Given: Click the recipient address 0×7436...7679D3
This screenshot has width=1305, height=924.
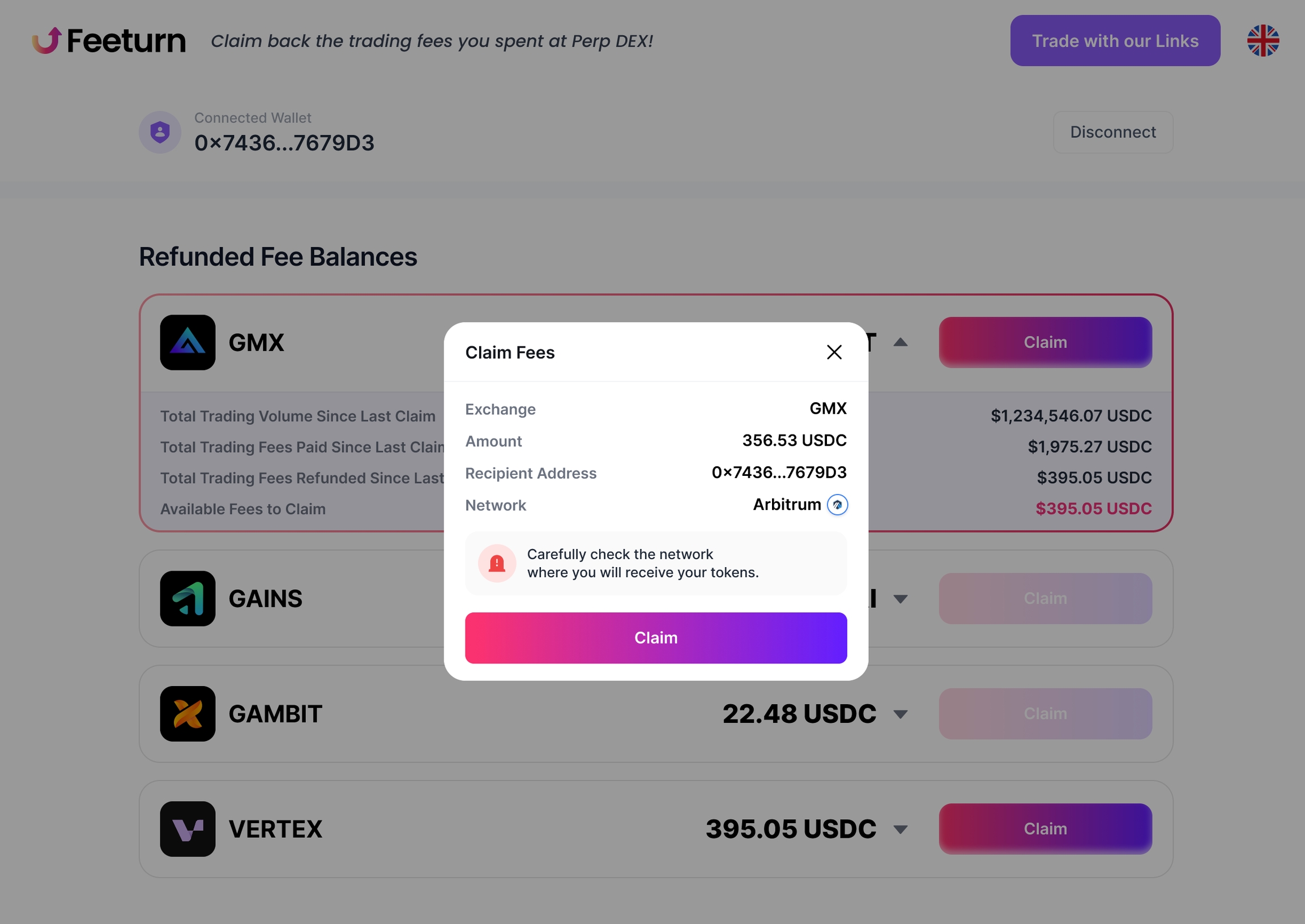Looking at the screenshot, I should (x=779, y=473).
